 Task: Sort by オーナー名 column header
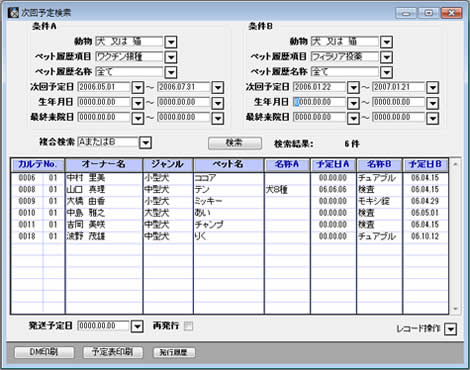[104, 164]
